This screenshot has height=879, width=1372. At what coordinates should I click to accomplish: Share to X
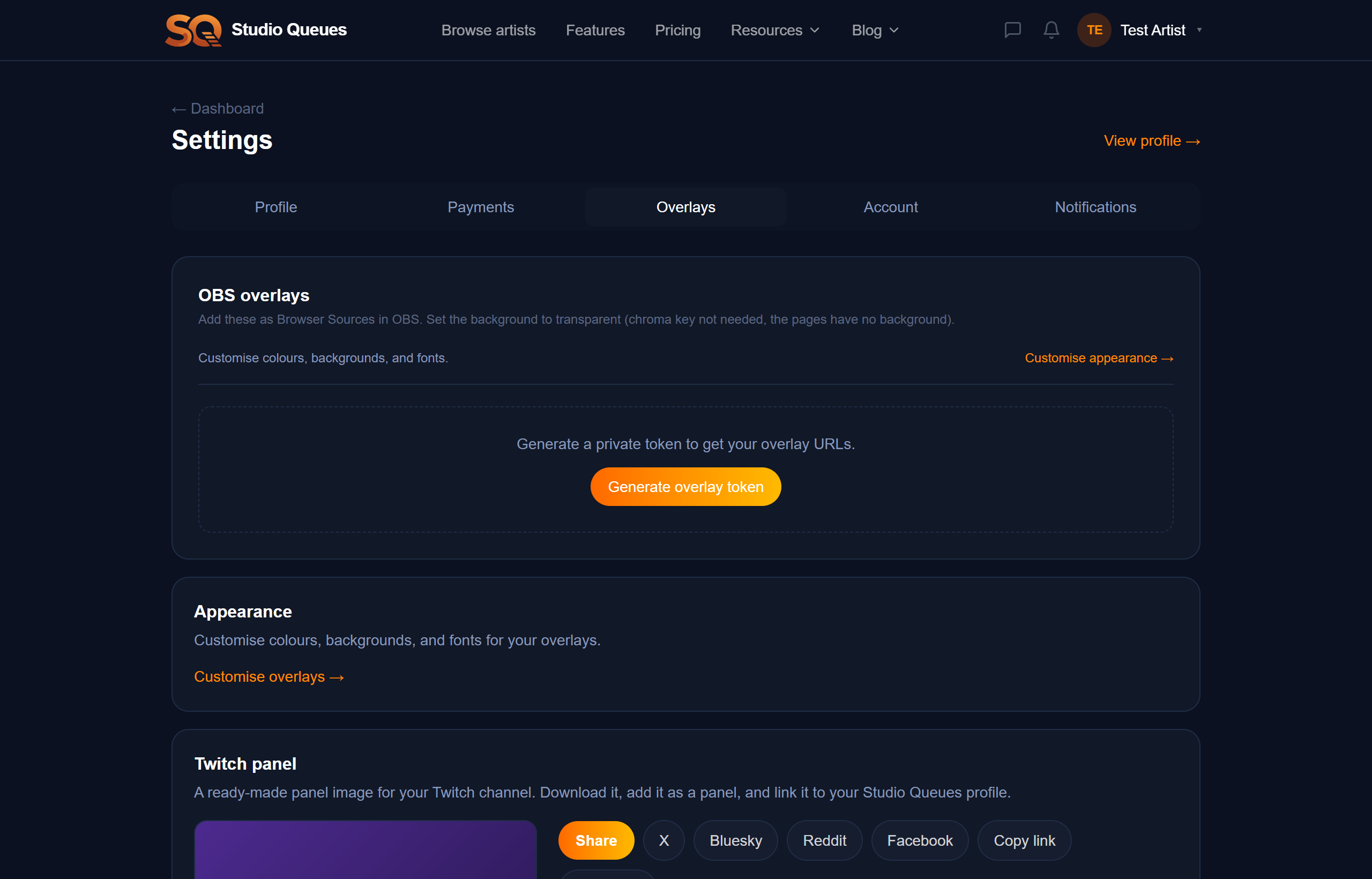coord(663,841)
